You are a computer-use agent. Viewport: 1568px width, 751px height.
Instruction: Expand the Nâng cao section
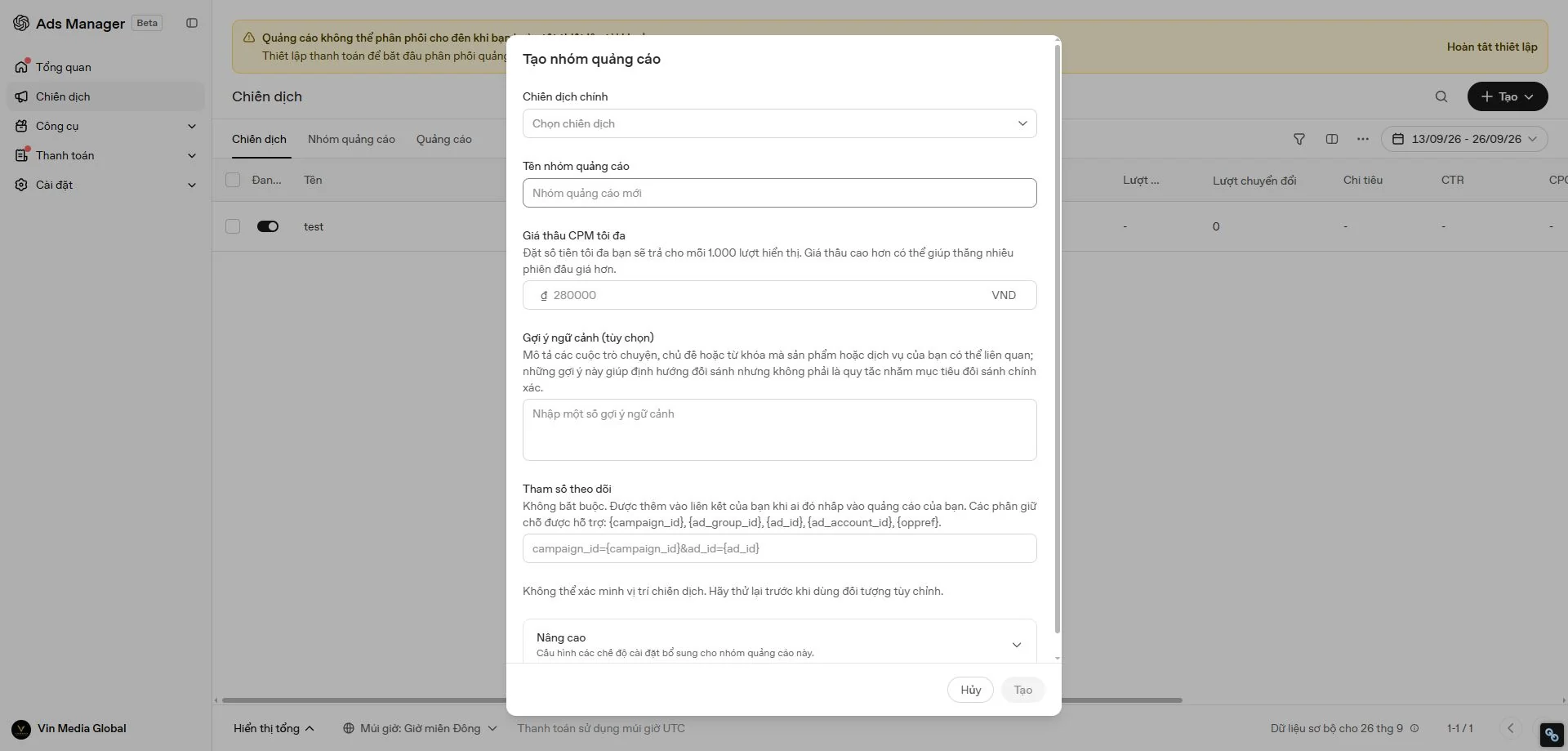[780, 643]
